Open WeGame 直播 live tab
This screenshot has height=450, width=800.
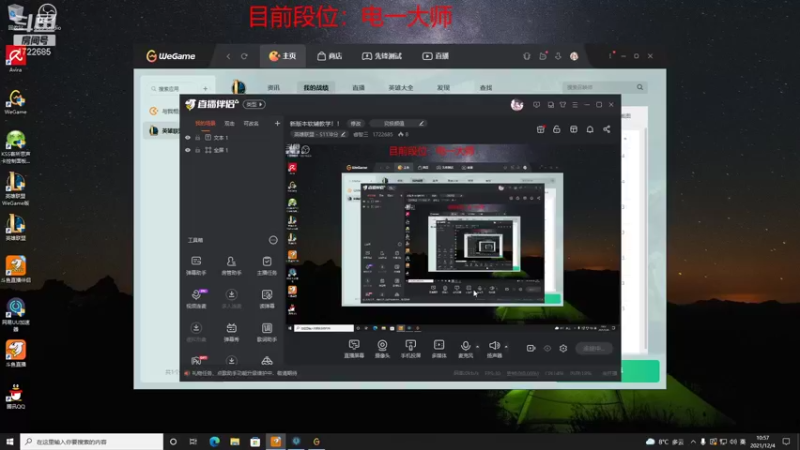click(436, 56)
